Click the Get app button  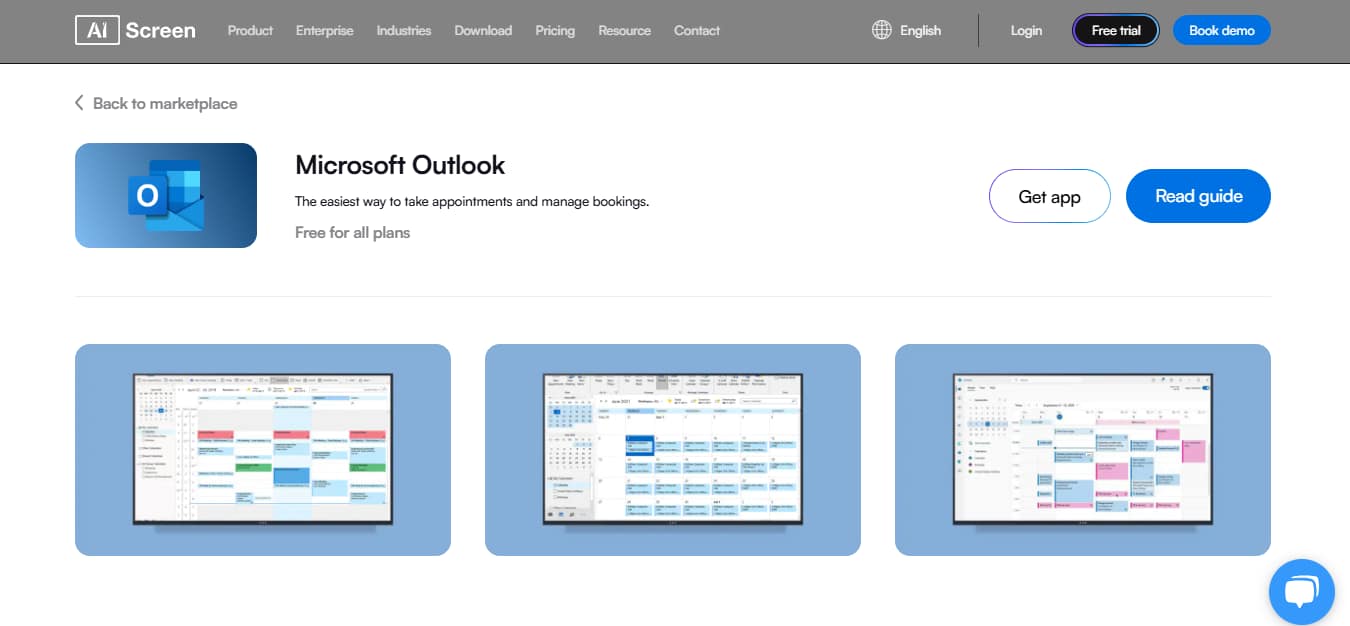1050,196
